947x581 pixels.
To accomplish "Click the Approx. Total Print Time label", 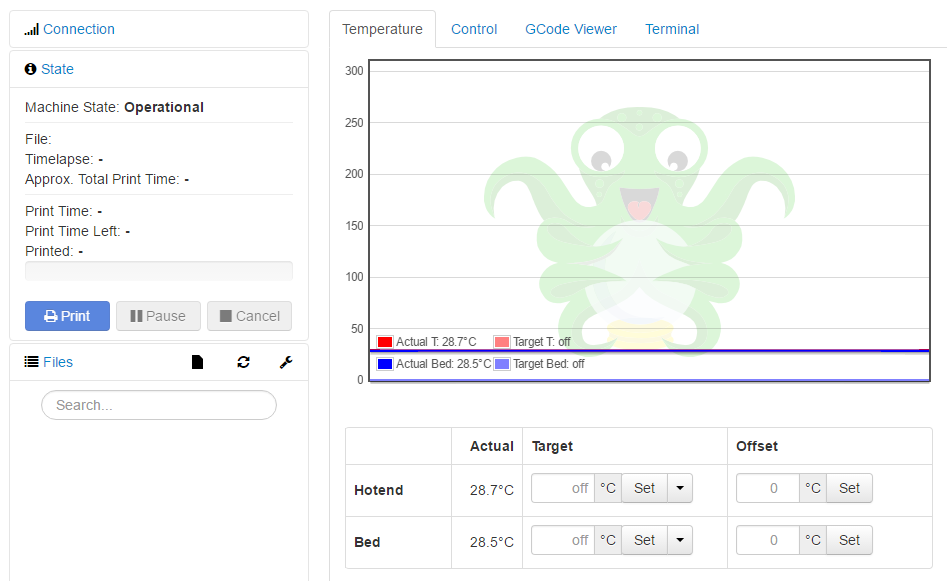I will pyautogui.click(x=102, y=179).
